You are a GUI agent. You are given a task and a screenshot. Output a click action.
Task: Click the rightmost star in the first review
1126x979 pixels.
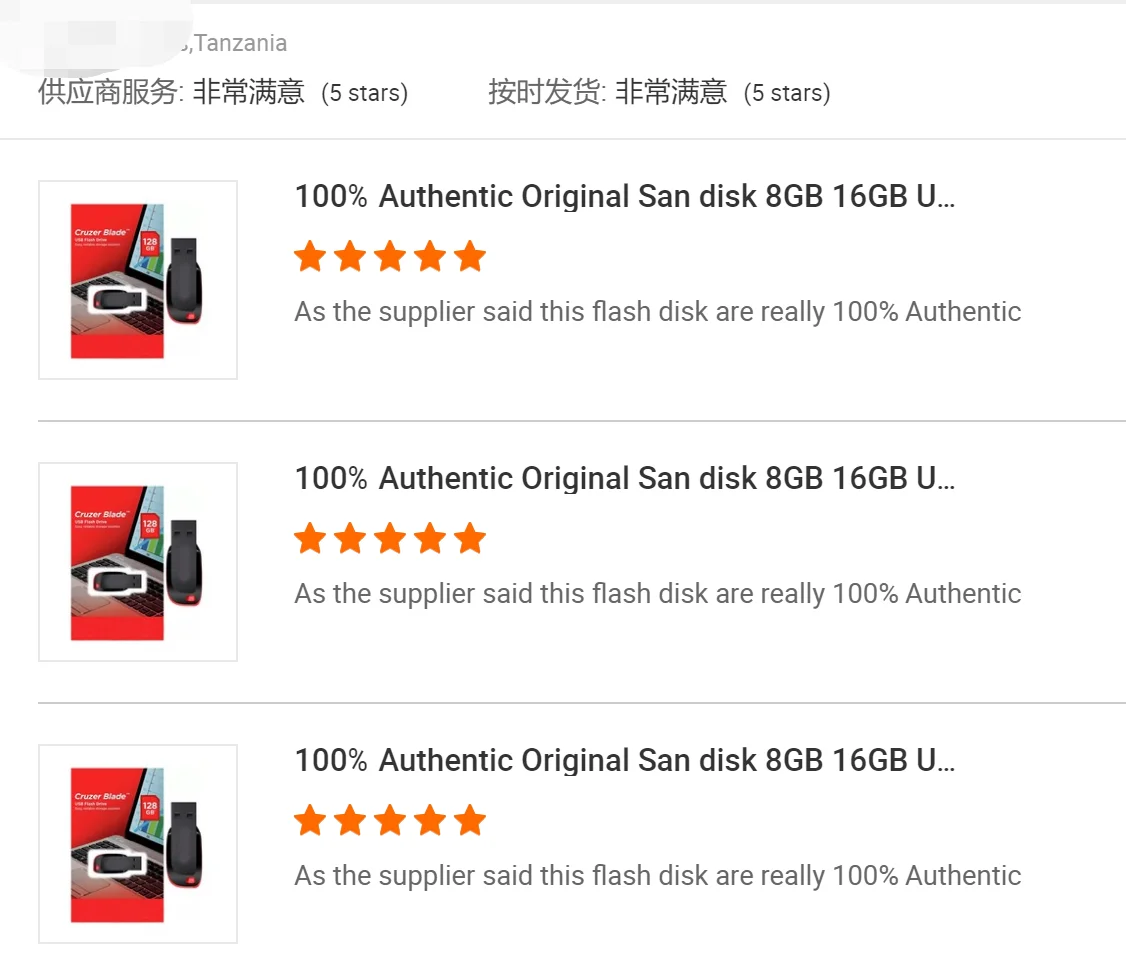[469, 257]
